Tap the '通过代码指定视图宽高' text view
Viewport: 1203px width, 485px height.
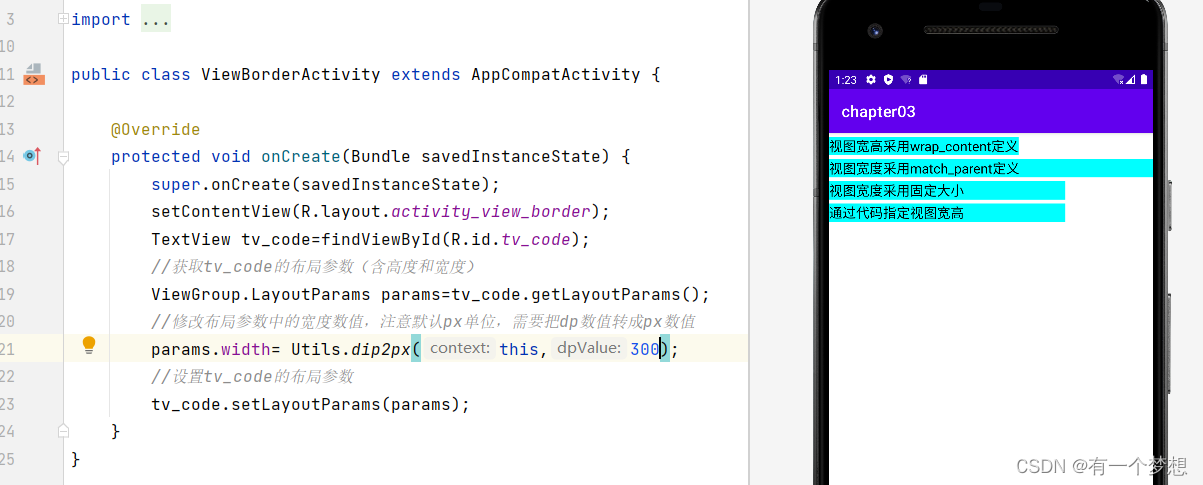947,212
